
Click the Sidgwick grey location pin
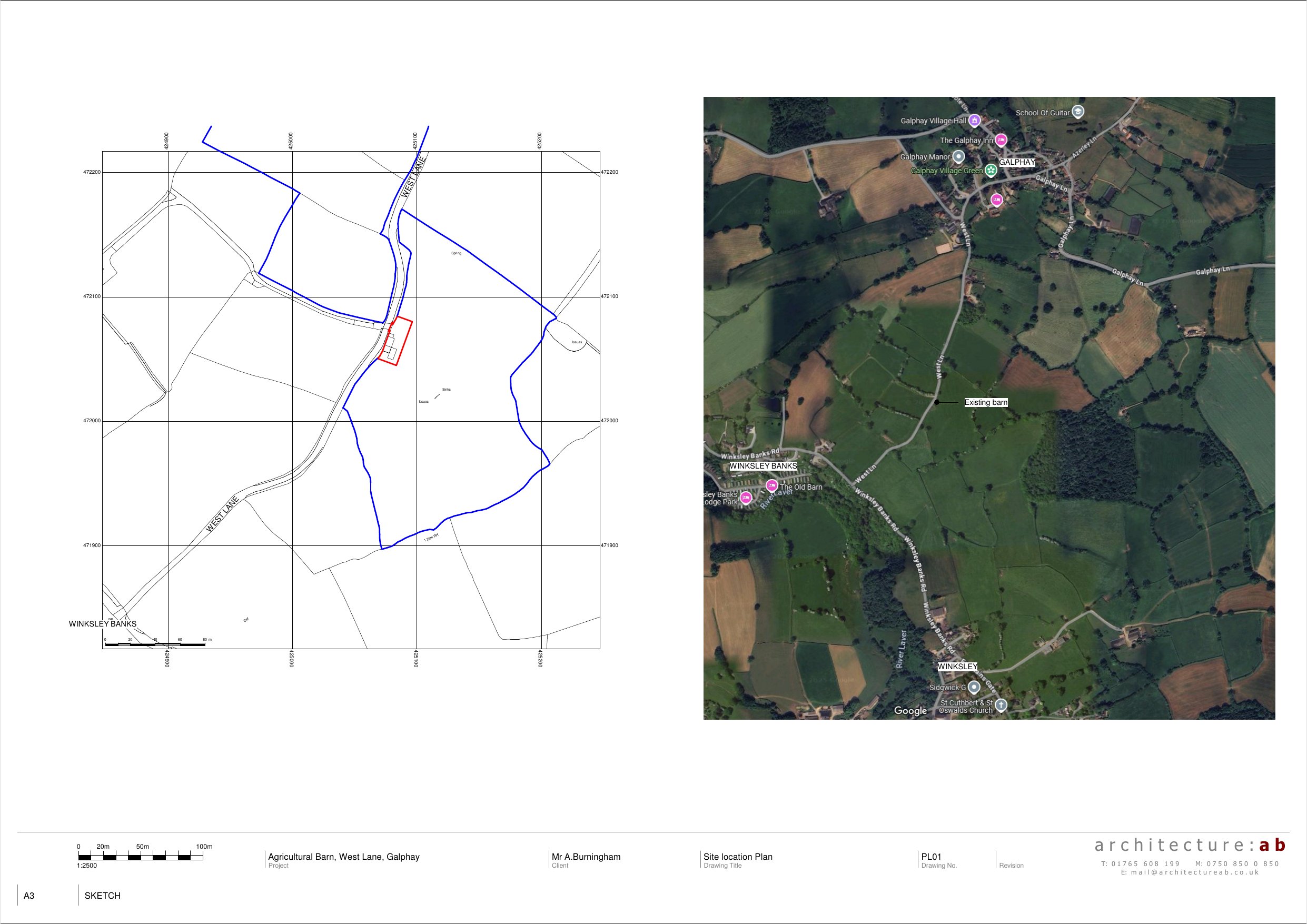click(x=974, y=687)
